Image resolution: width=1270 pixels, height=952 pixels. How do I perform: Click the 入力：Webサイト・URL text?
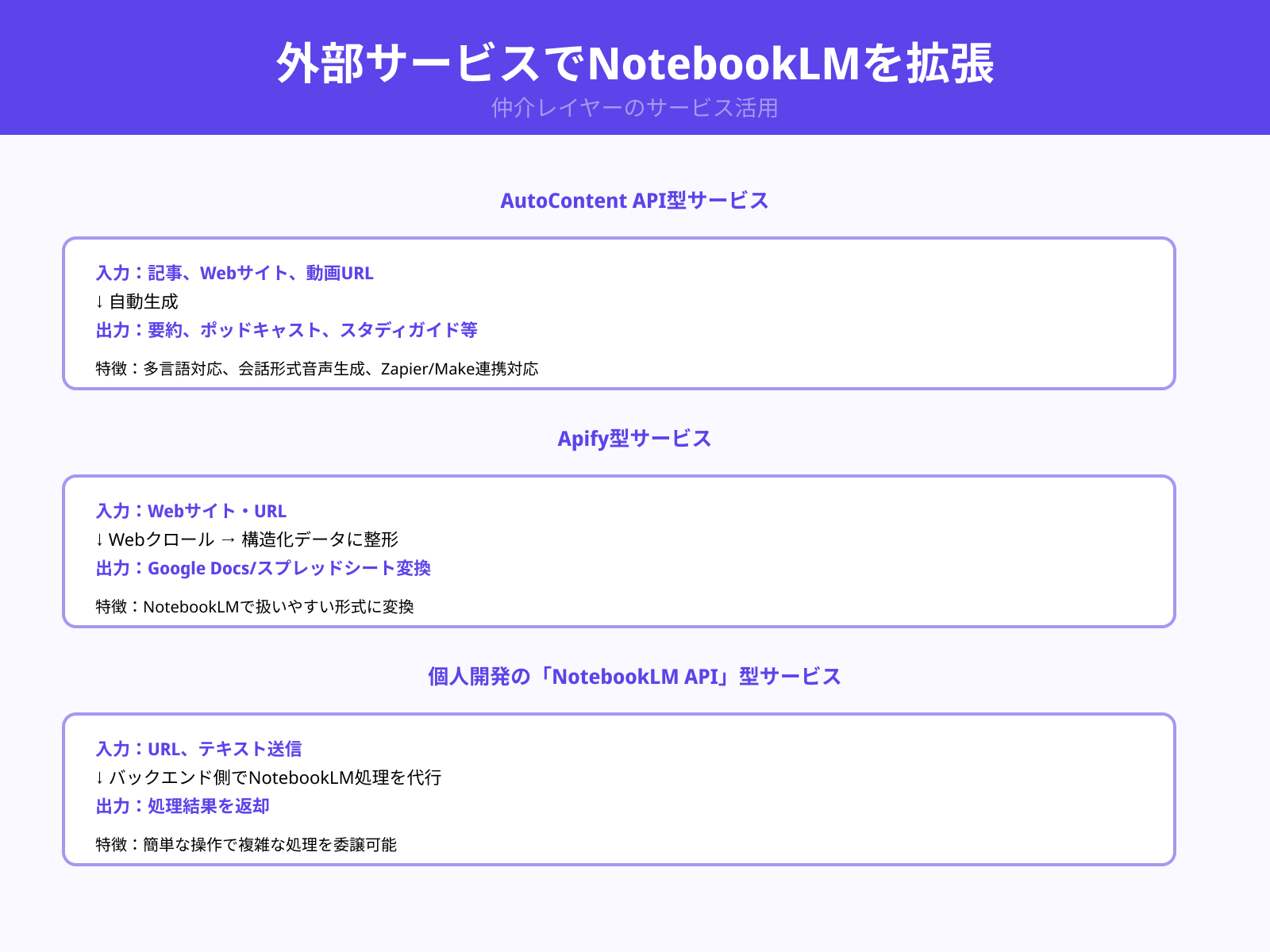point(190,511)
